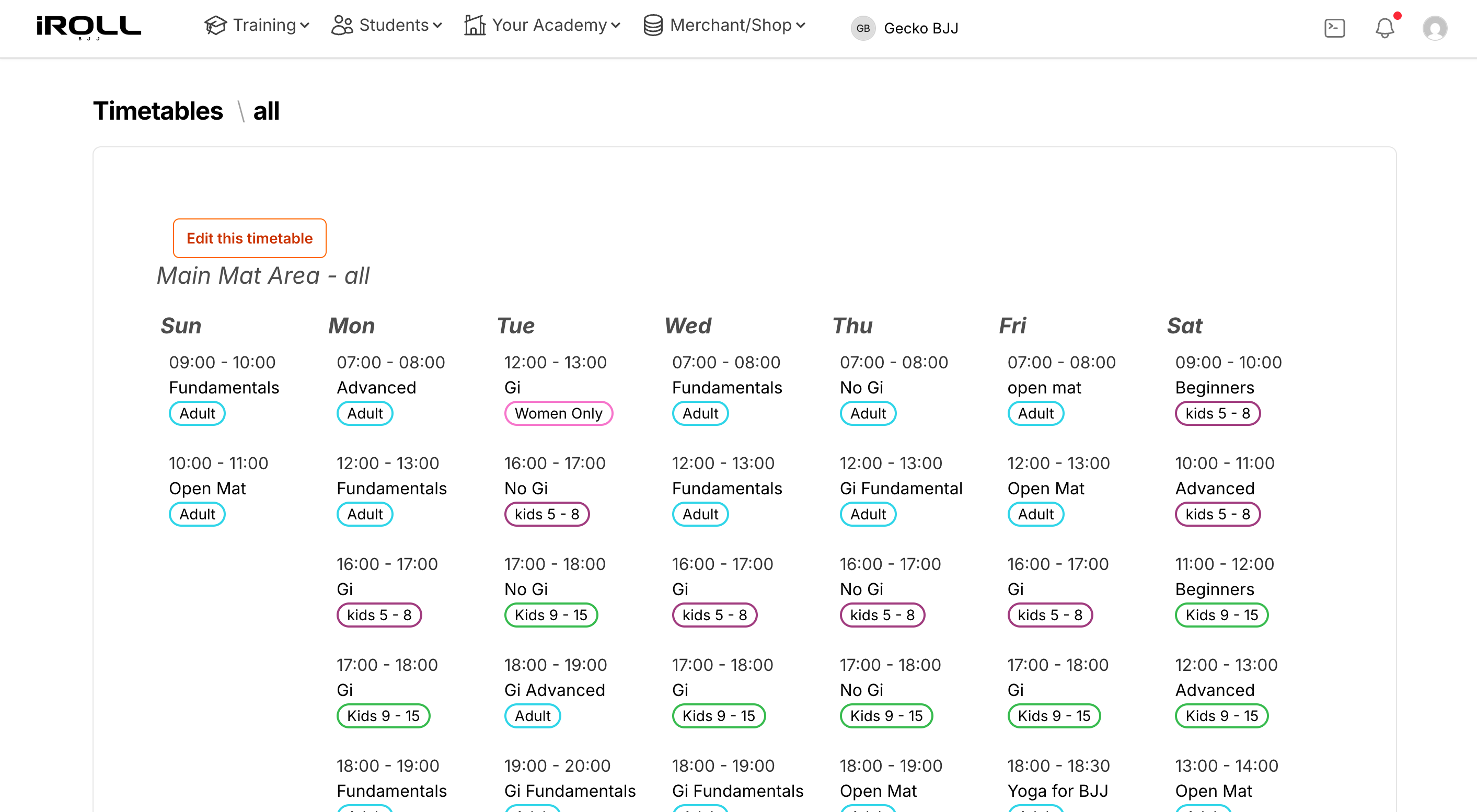This screenshot has height=812, width=1477.
Task: Click the Main Mat Area - all heading
Action: point(263,276)
